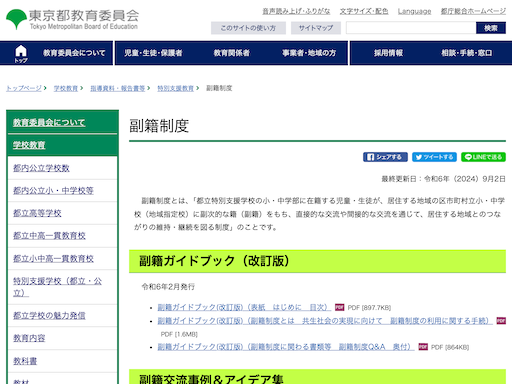Open 採用情報 menu item
Image resolution: width=512 pixels, height=384 pixels.
pos(389,53)
